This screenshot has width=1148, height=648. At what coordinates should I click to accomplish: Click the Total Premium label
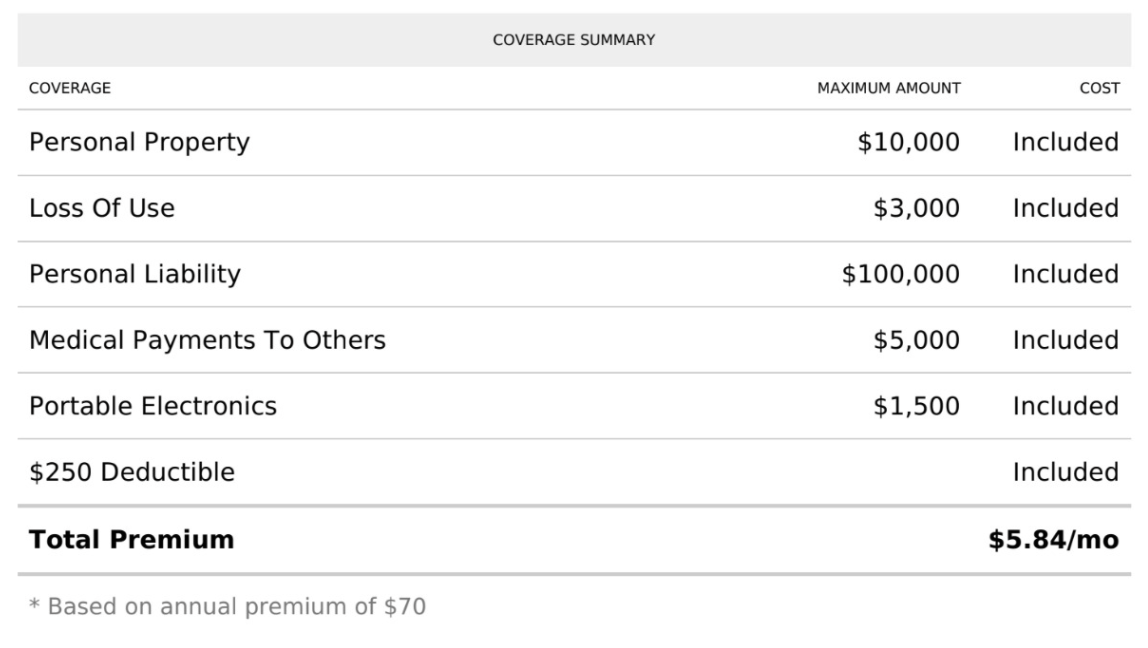click(x=131, y=540)
